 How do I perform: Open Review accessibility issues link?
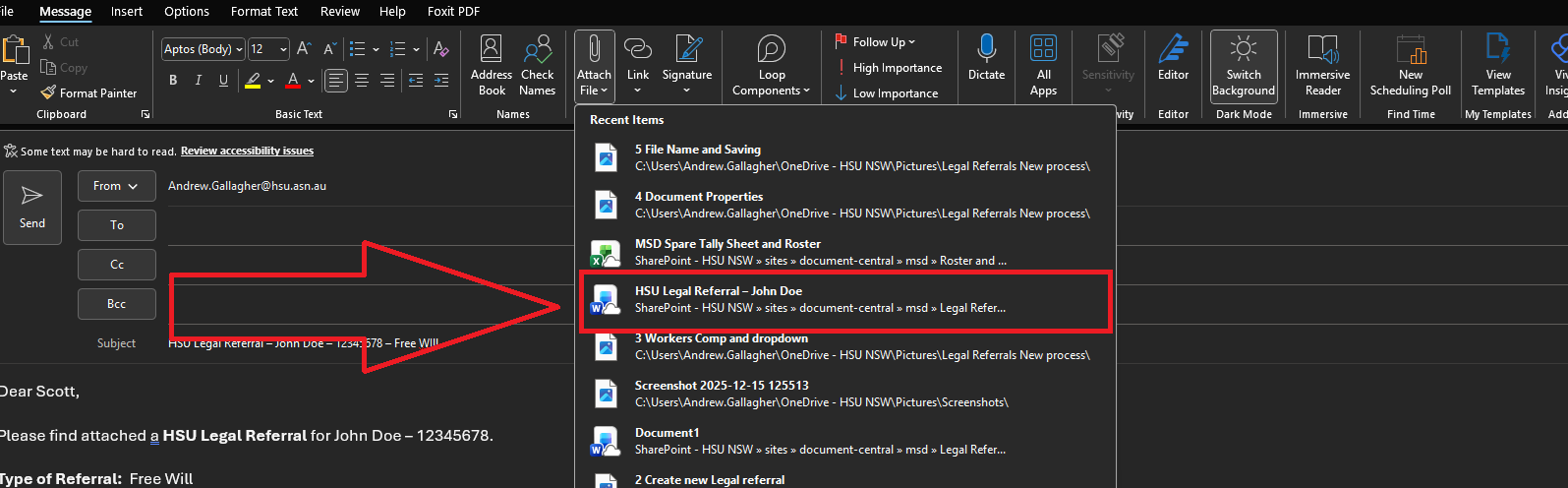[247, 152]
